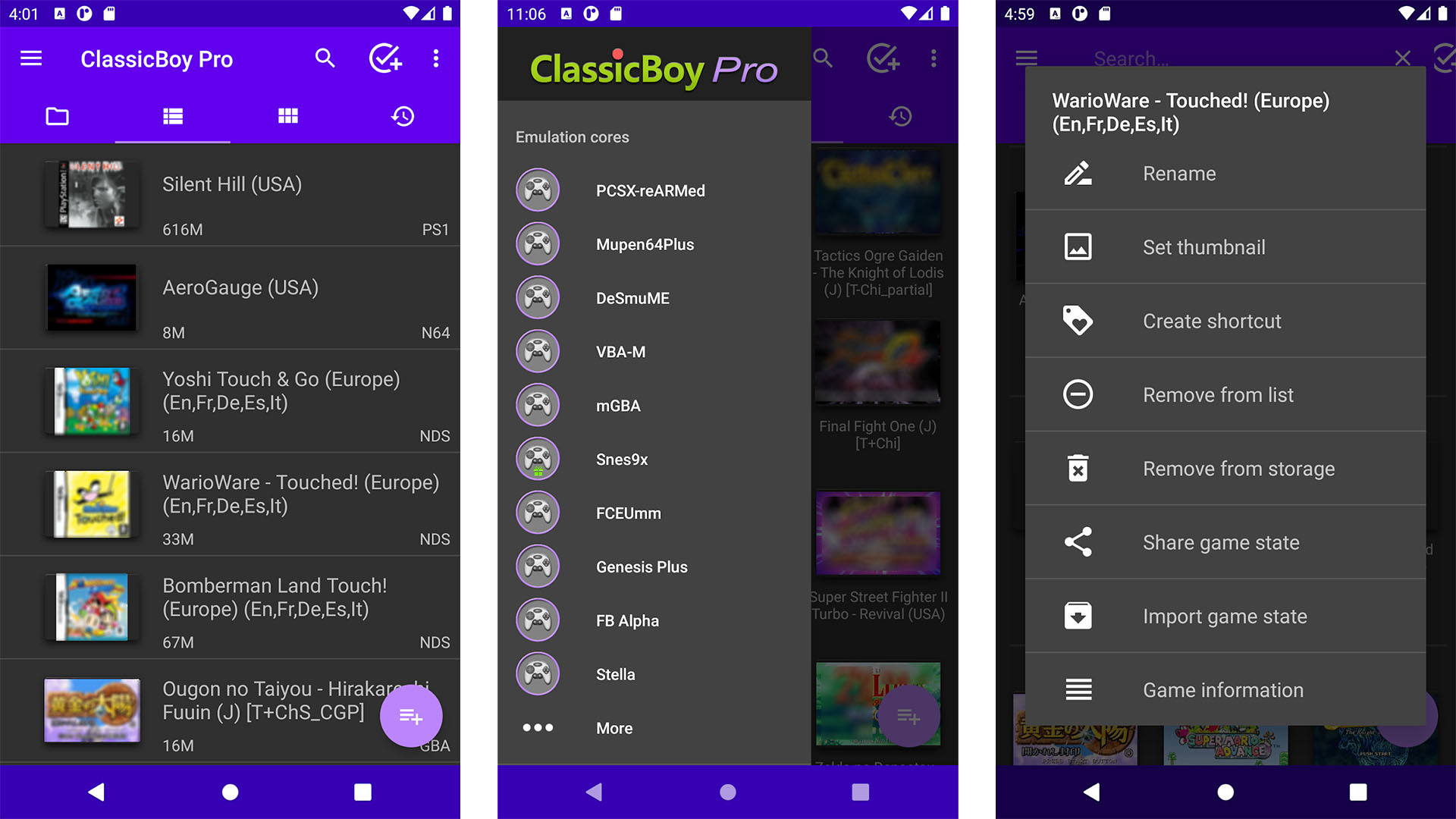The height and width of the screenshot is (819, 1456).
Task: Create shortcut for WarioWare Touched
Action: 1213,321
